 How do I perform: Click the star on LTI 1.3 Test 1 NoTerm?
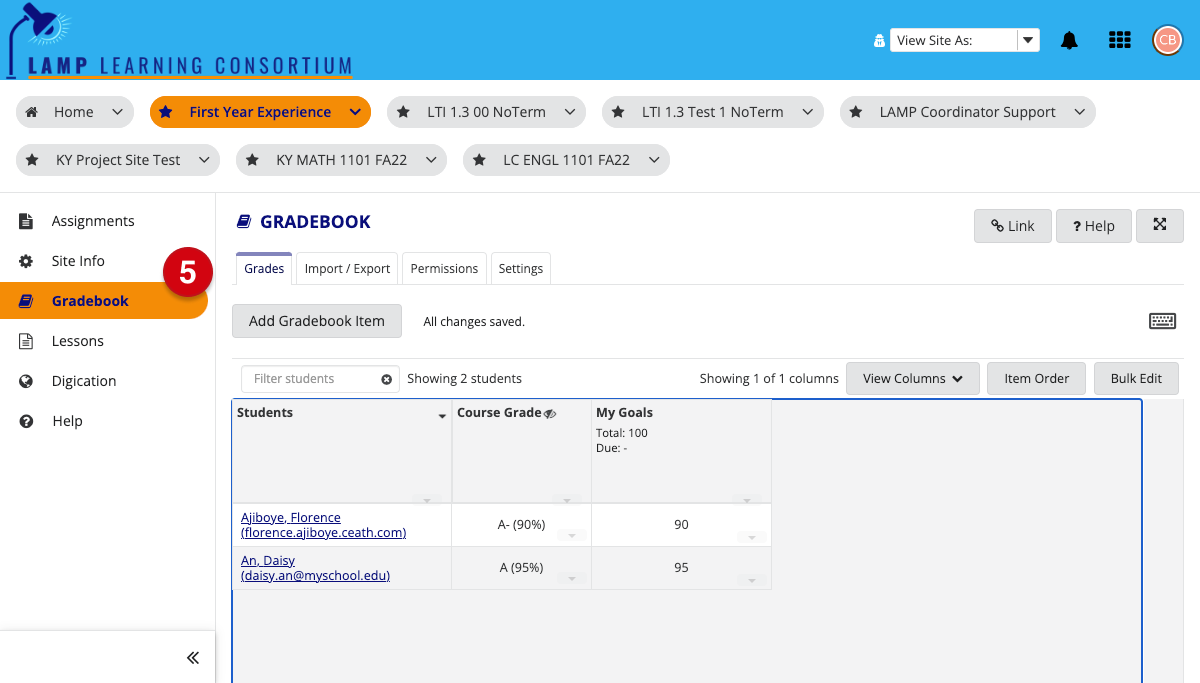[x=618, y=112]
